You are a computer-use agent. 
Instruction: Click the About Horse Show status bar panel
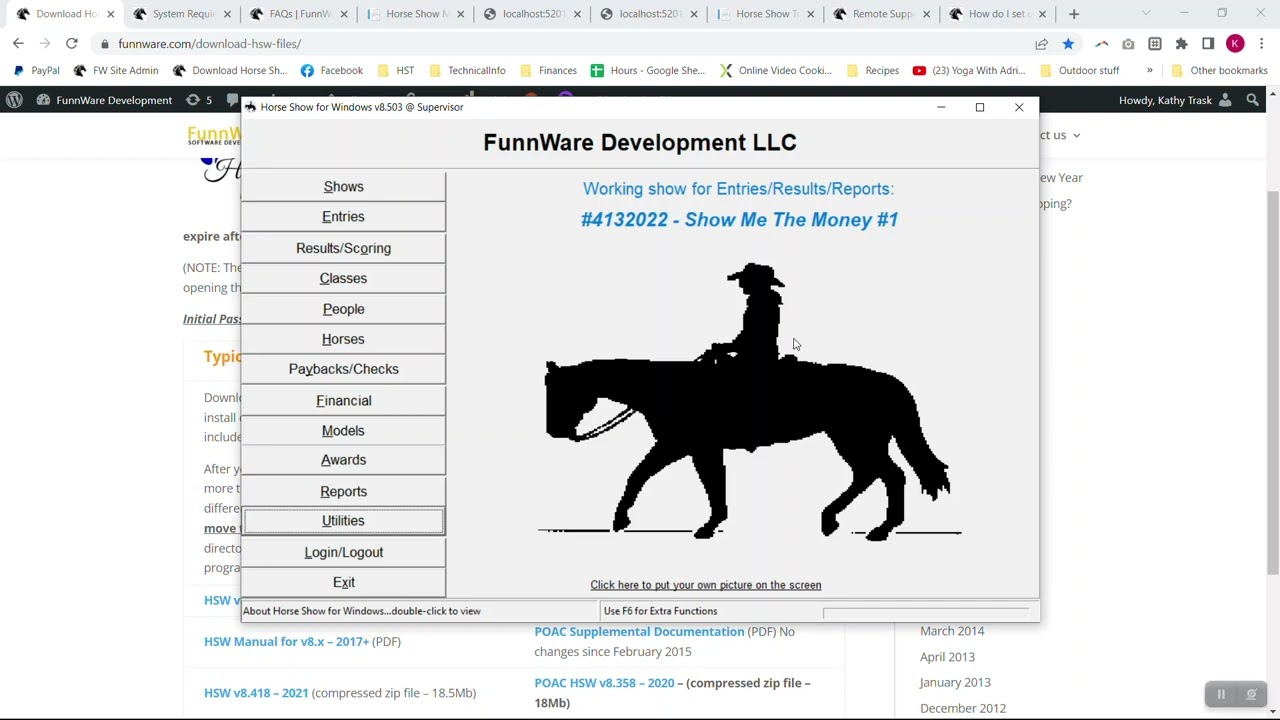click(419, 611)
